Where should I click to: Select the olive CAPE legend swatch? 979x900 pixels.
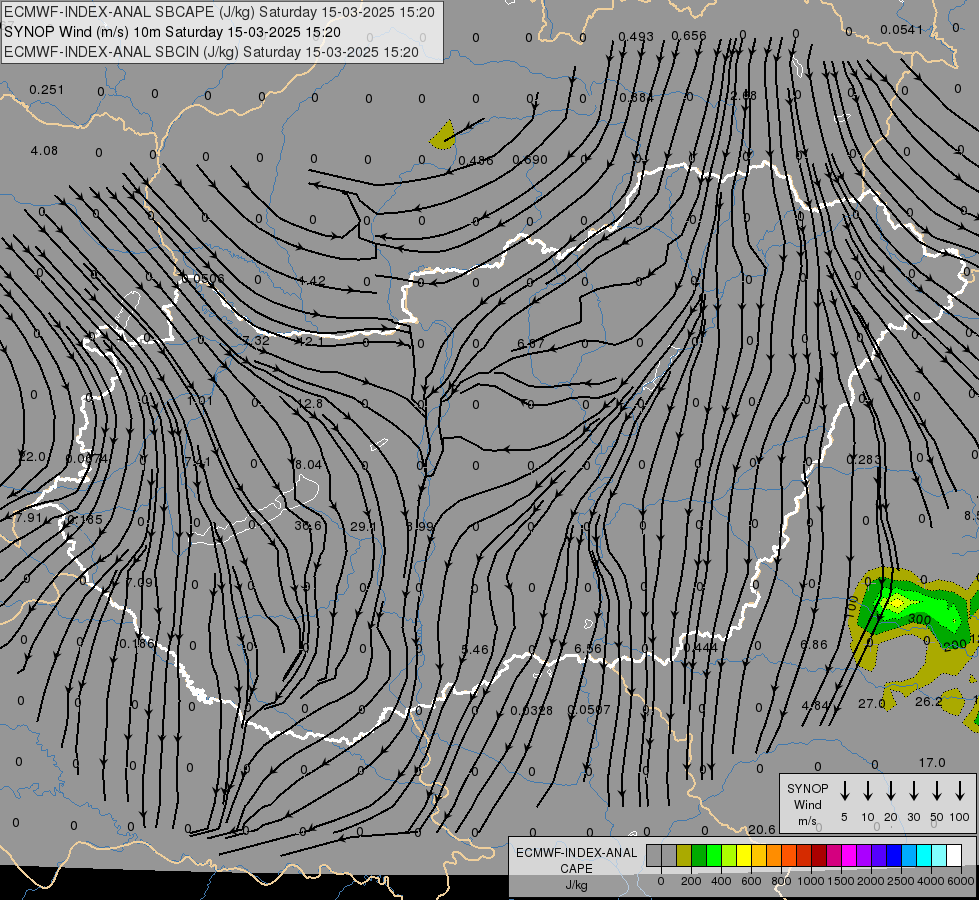pyautogui.click(x=684, y=855)
